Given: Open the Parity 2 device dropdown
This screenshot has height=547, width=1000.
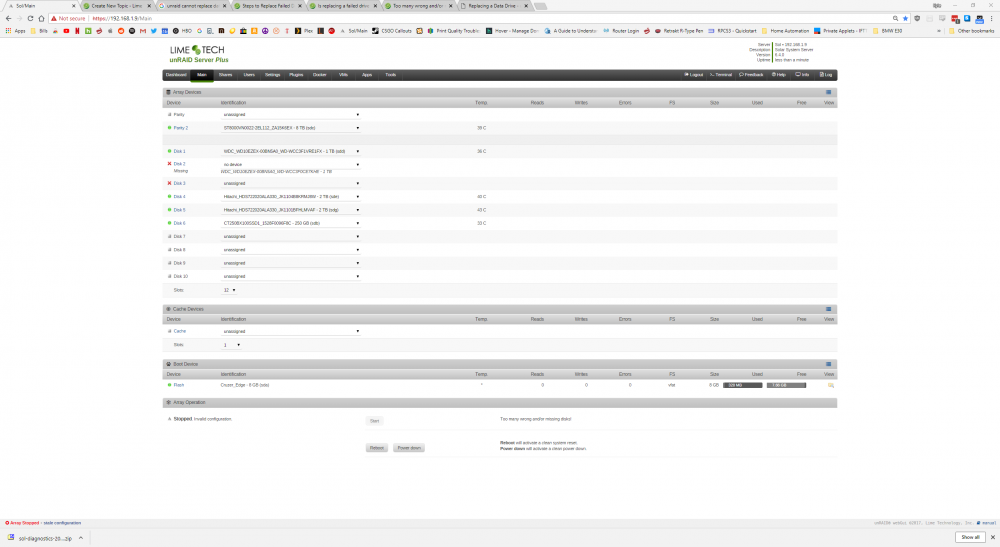Looking at the screenshot, I should (291, 128).
